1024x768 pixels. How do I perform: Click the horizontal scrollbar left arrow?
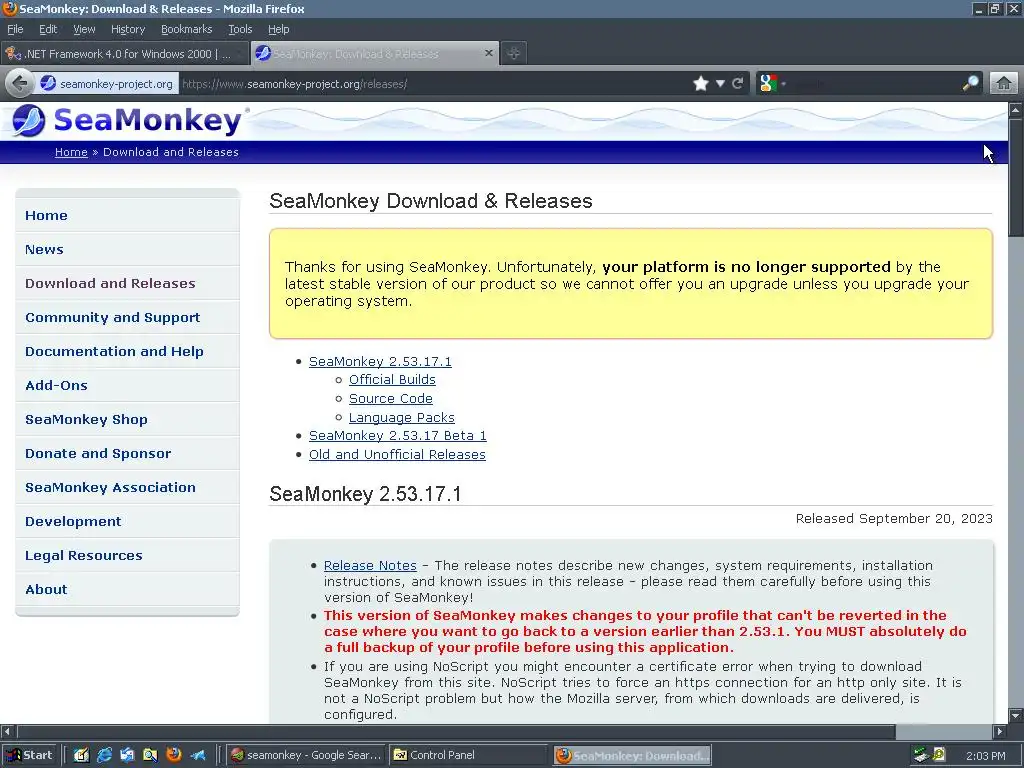coord(7,731)
